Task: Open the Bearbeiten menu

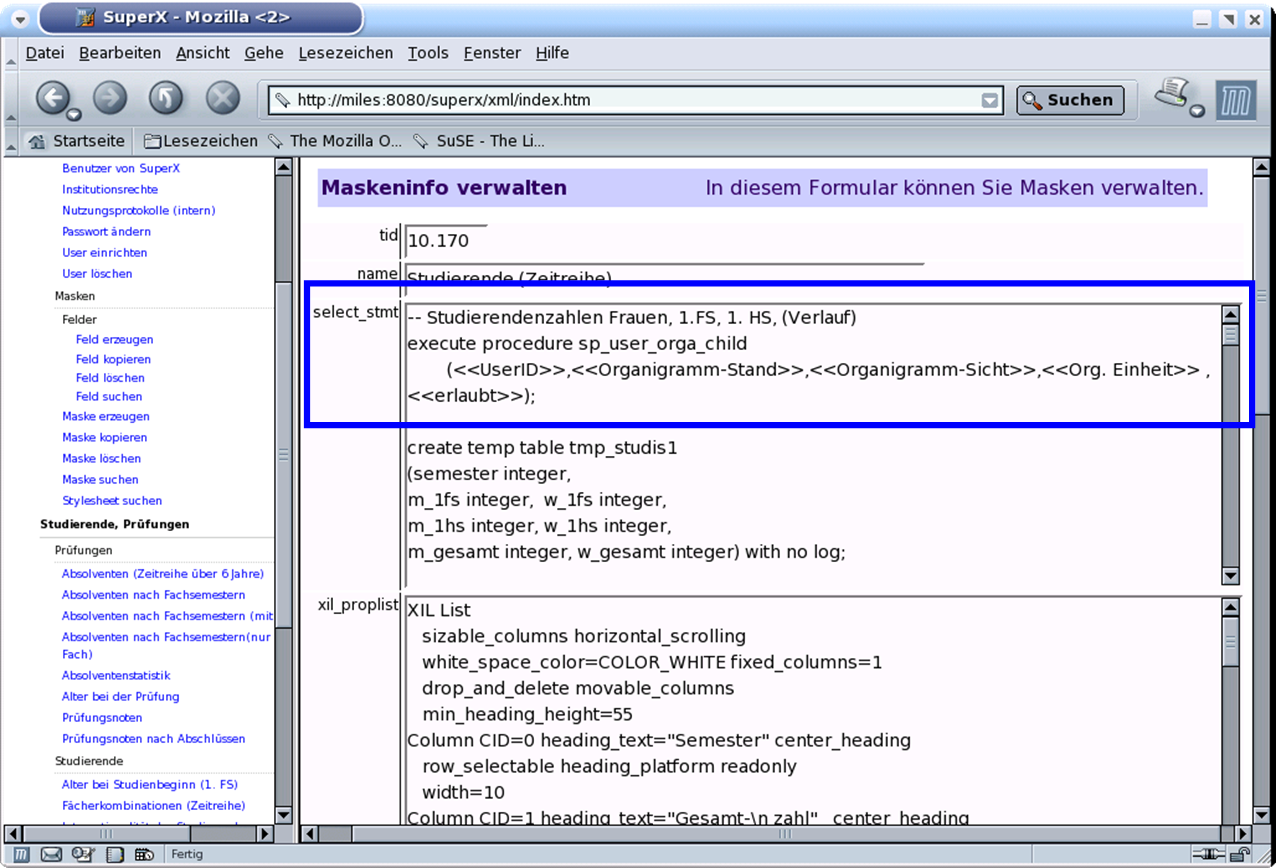Action: [x=120, y=53]
